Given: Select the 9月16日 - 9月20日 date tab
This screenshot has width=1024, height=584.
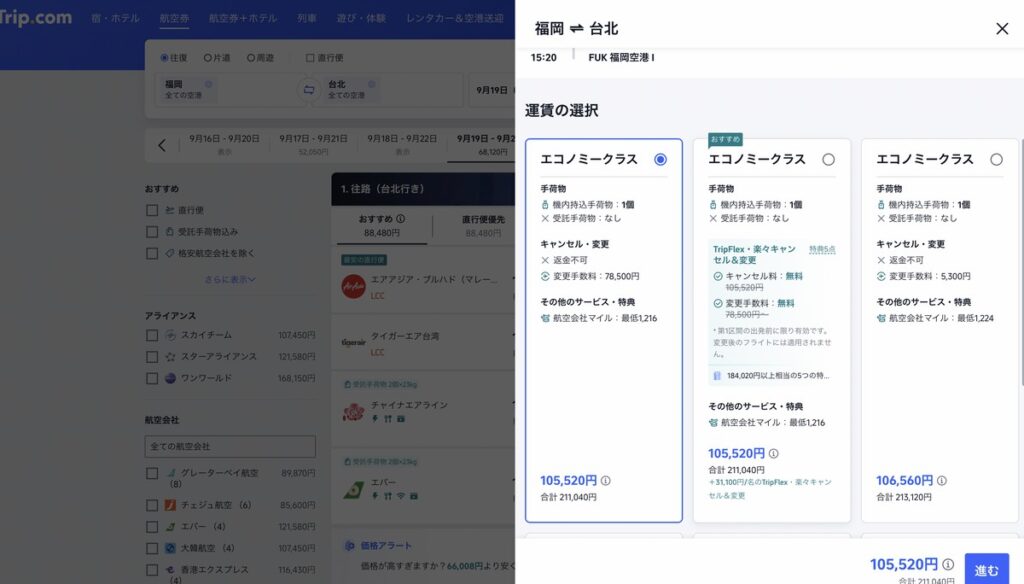Looking at the screenshot, I should [224, 144].
